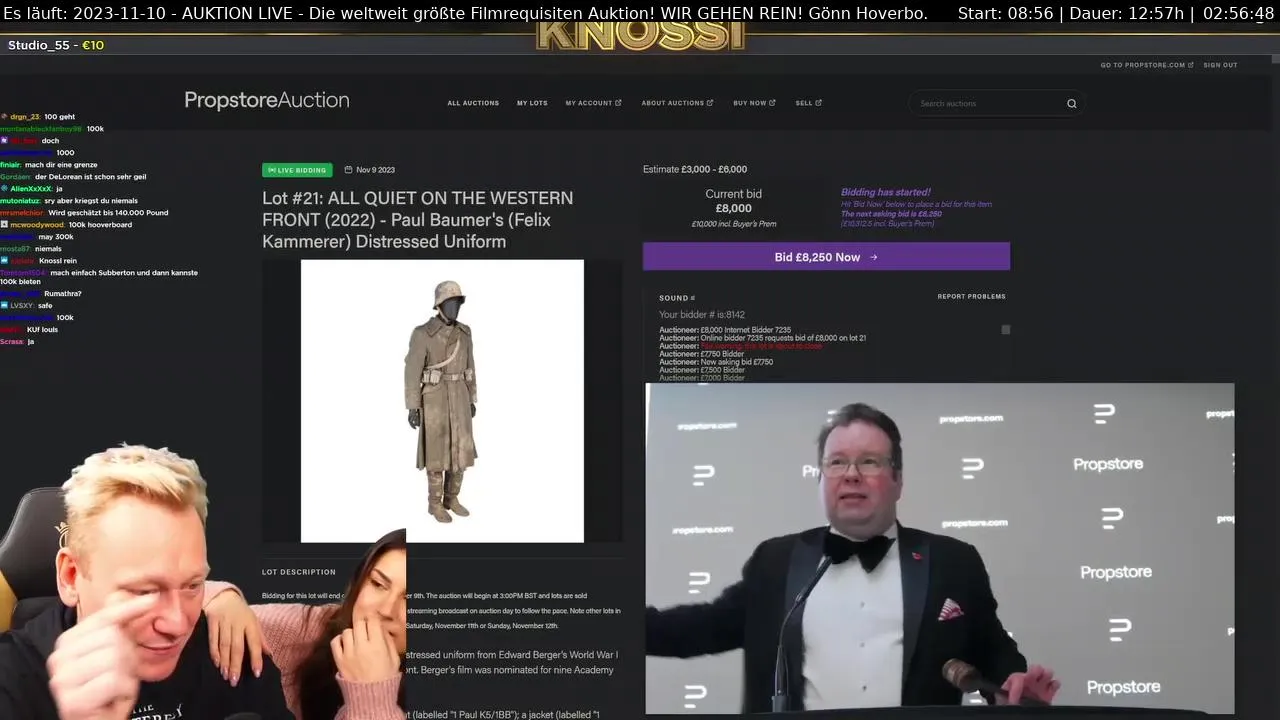Viewport: 1280px width, 720px height.
Task: Click the auctioneer live video feed
Action: point(939,548)
